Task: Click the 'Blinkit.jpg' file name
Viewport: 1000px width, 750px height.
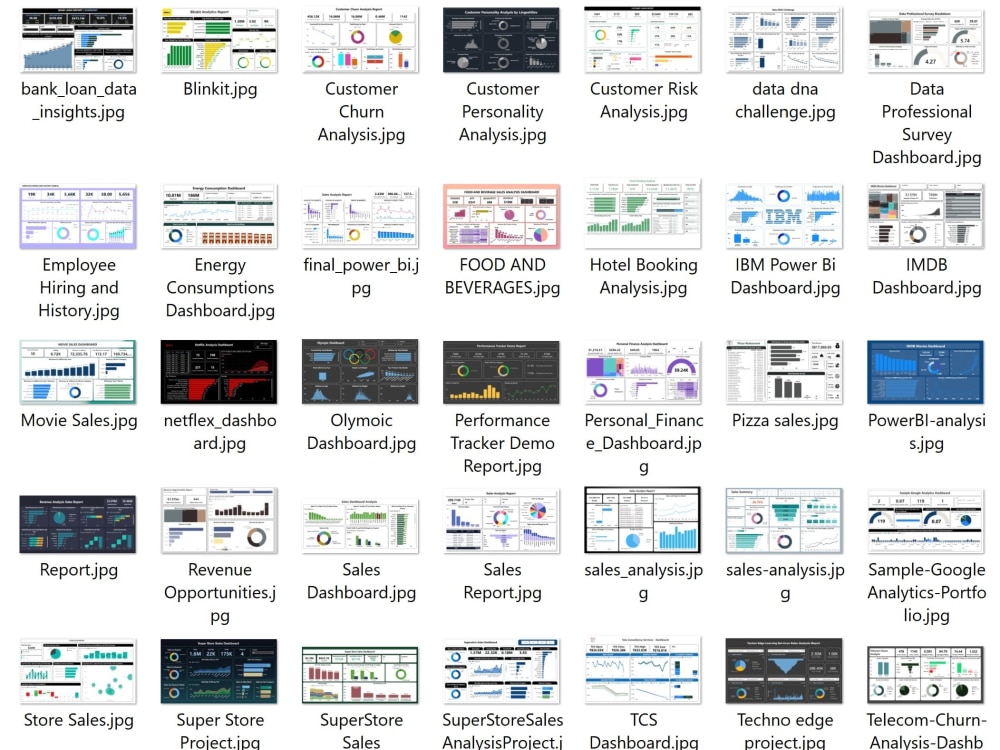Action: [220, 89]
